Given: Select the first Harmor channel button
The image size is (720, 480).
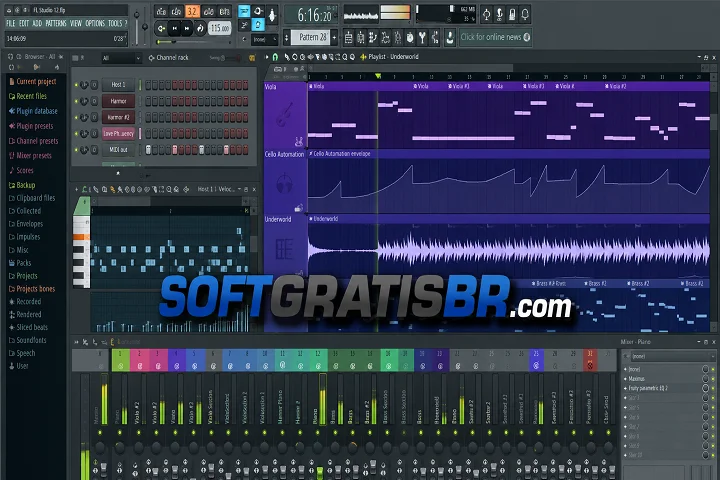Looking at the screenshot, I should 118,101.
